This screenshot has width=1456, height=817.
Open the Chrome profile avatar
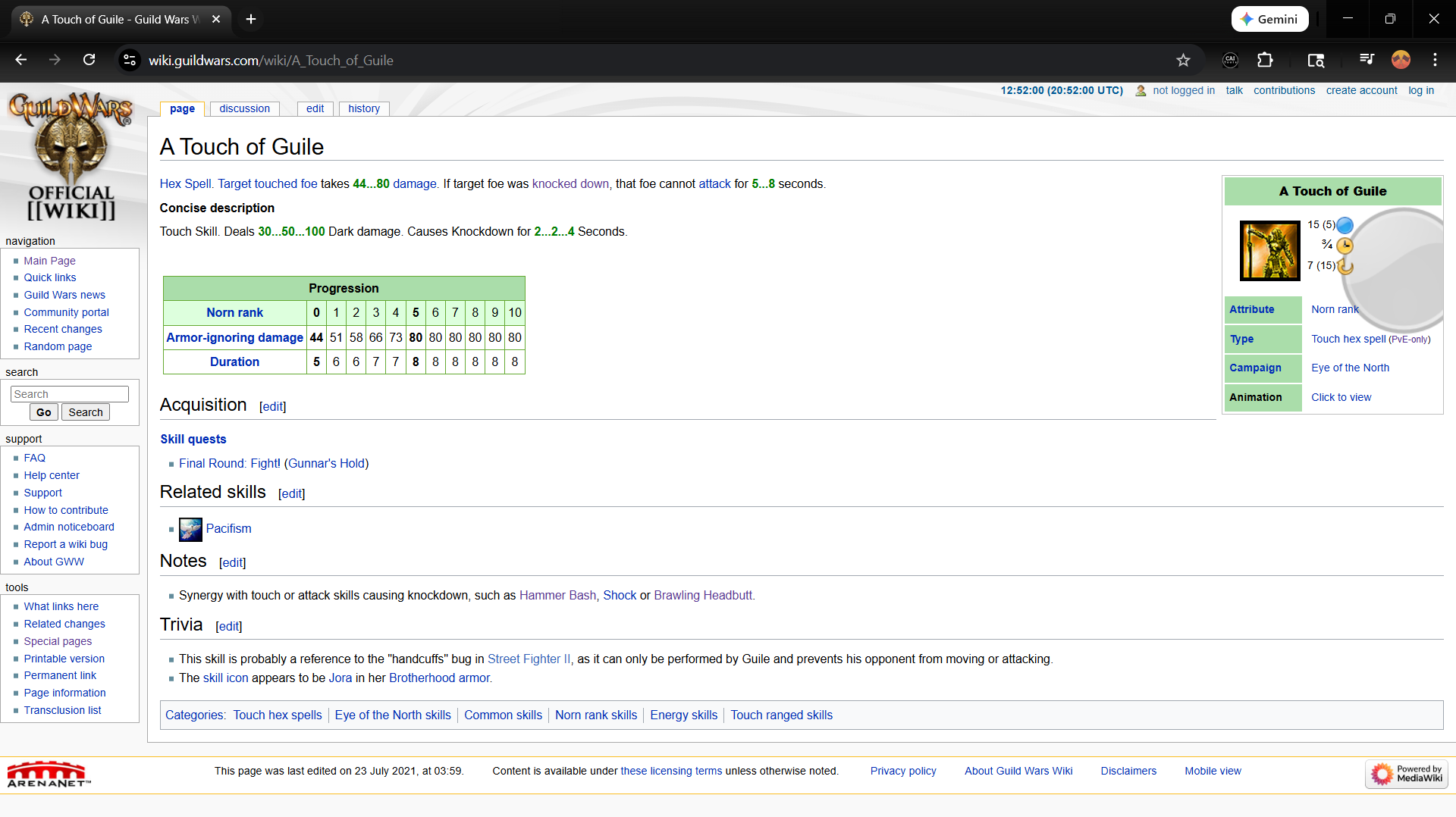pyautogui.click(x=1401, y=60)
